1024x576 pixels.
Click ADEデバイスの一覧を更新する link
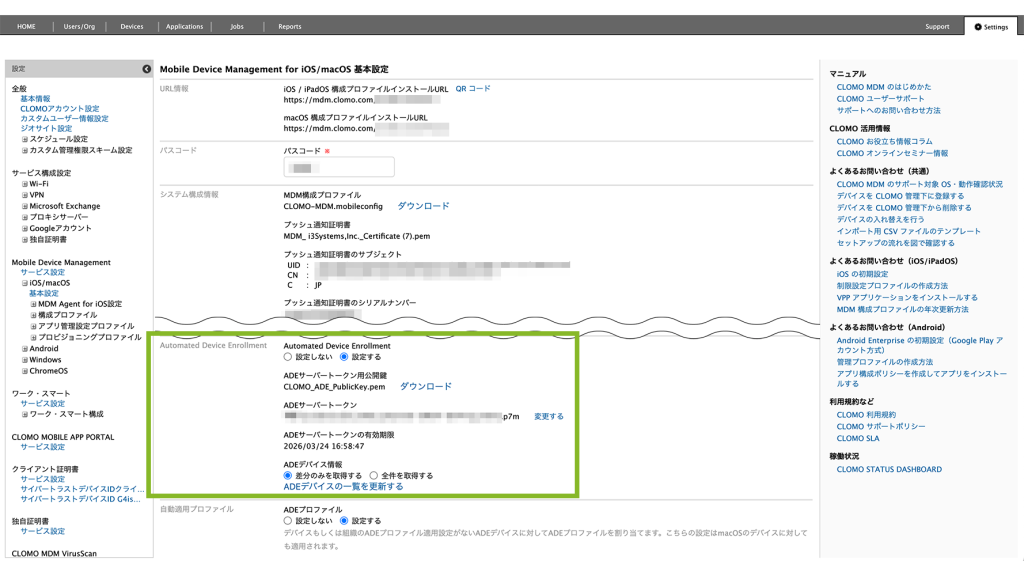(x=344, y=487)
